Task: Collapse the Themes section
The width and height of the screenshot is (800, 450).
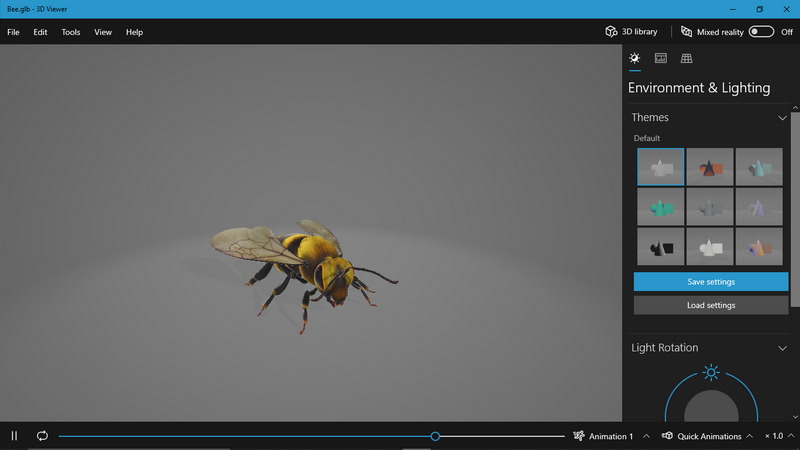Action: (x=782, y=118)
